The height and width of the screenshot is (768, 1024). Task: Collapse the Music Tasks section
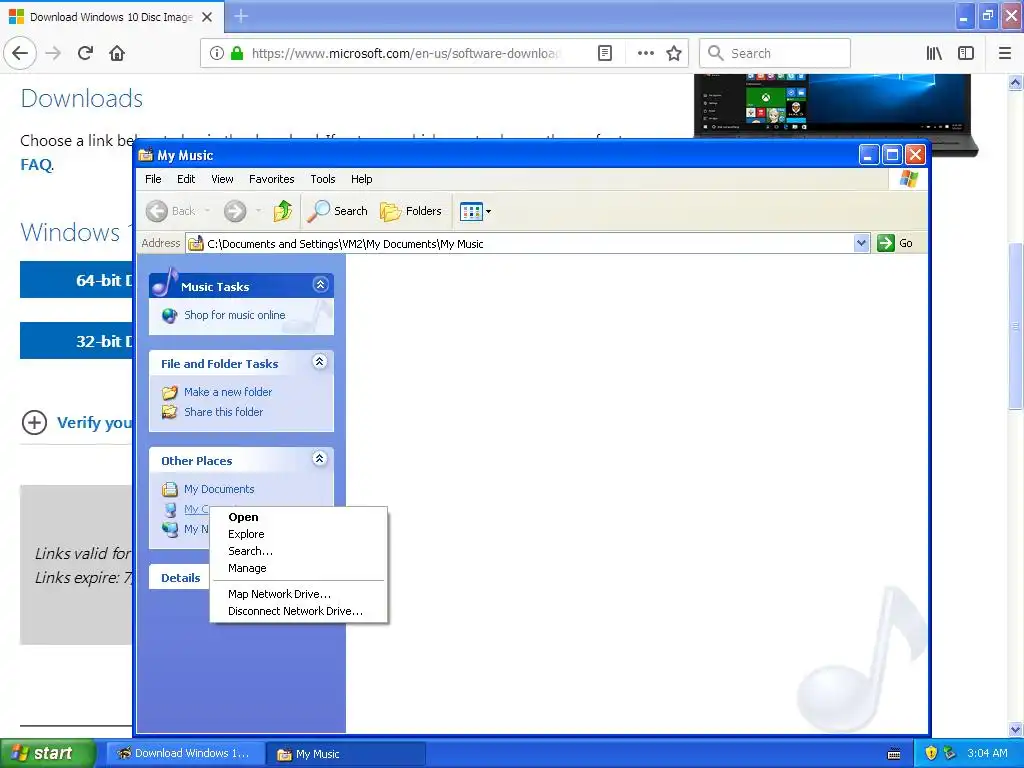pos(320,285)
